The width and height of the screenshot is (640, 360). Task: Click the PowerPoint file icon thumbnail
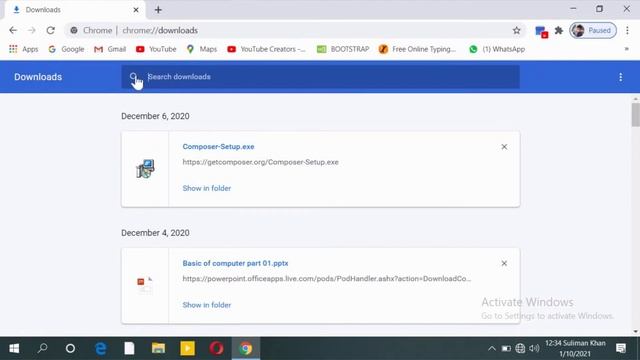pos(145,284)
